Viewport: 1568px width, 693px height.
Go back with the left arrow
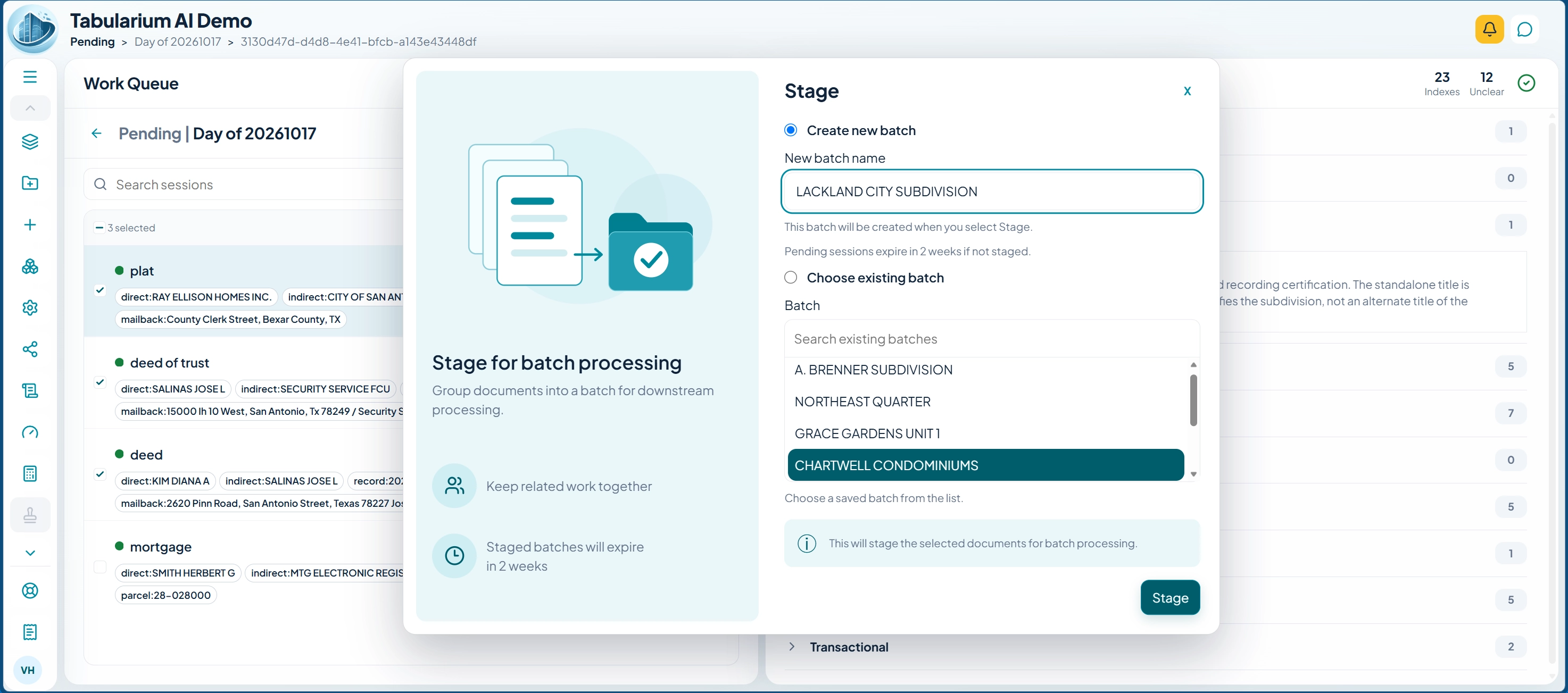(96, 133)
